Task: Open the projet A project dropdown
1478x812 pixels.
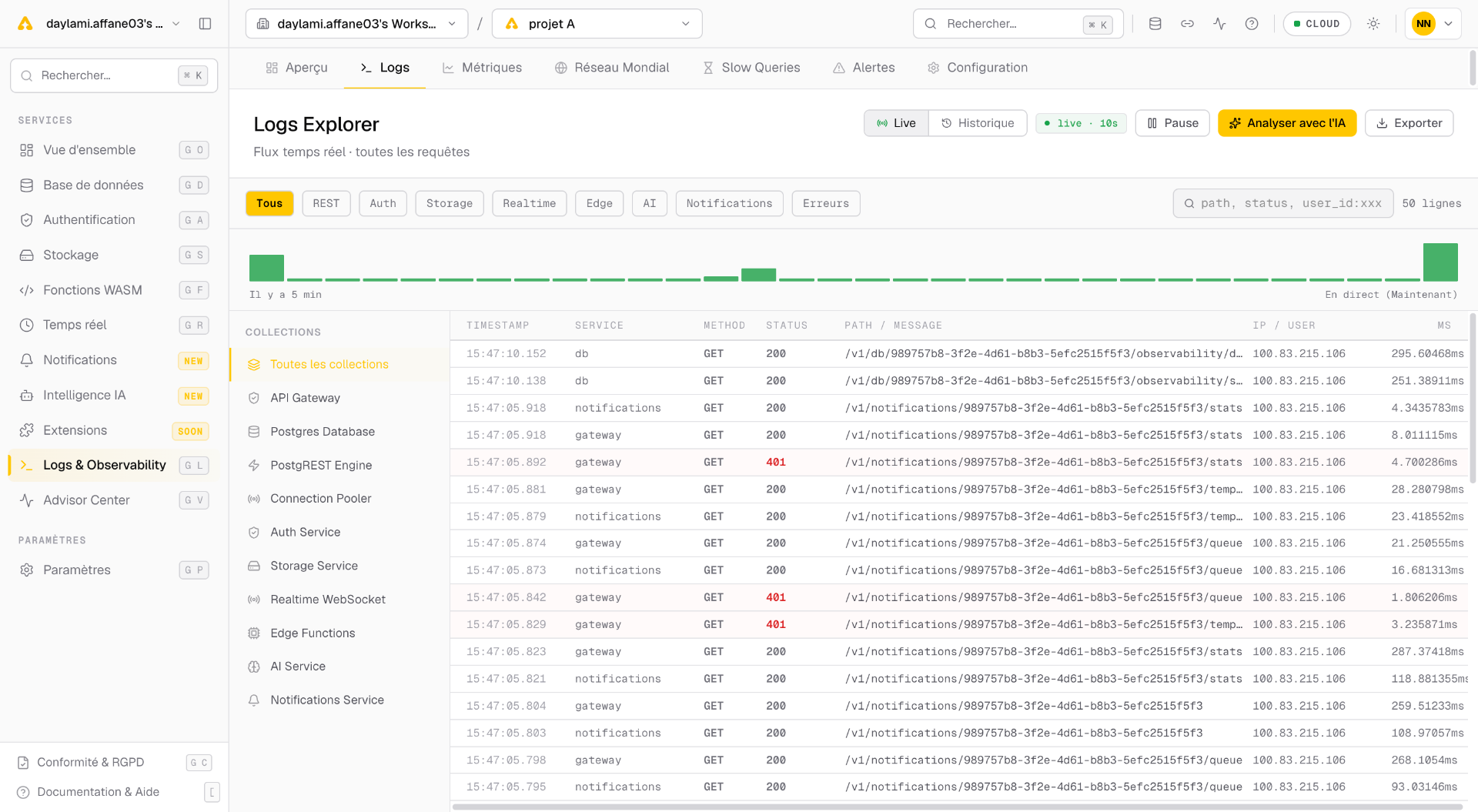Action: click(x=597, y=24)
